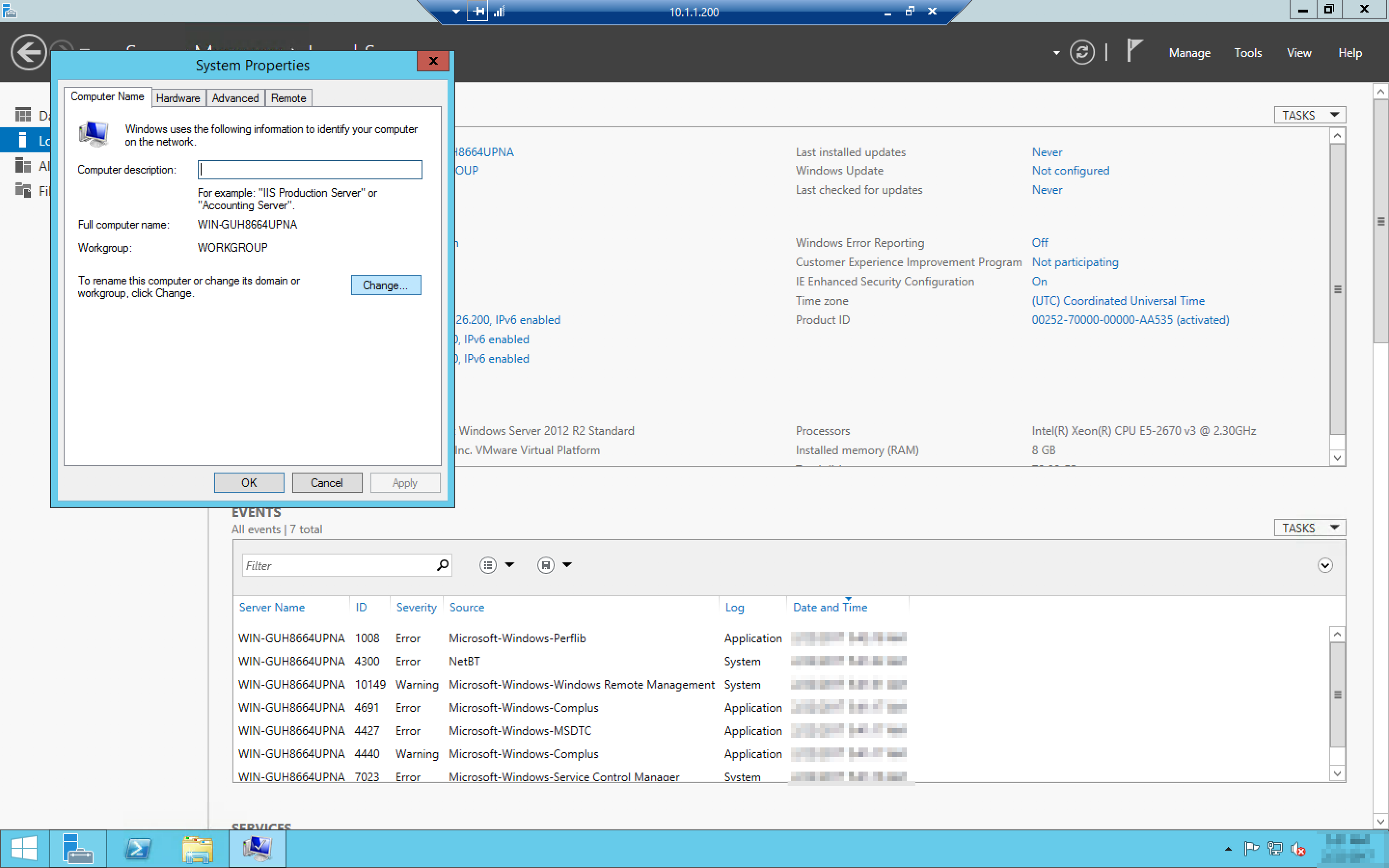This screenshot has height=868, width=1389.
Task: Click Server Manager taskbar icon
Action: (78, 849)
